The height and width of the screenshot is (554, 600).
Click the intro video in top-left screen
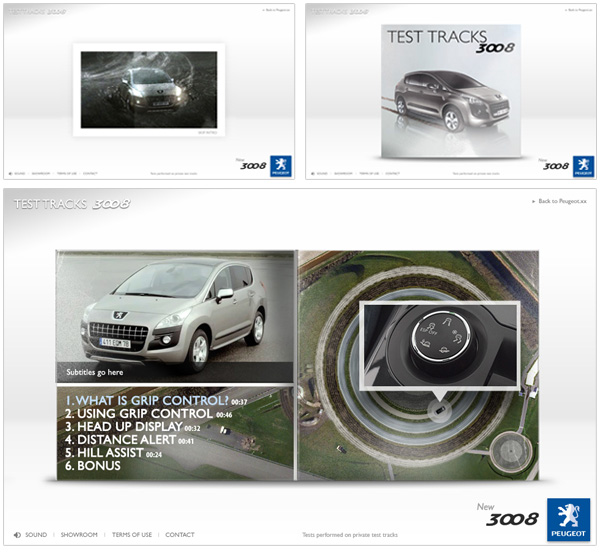(149, 90)
